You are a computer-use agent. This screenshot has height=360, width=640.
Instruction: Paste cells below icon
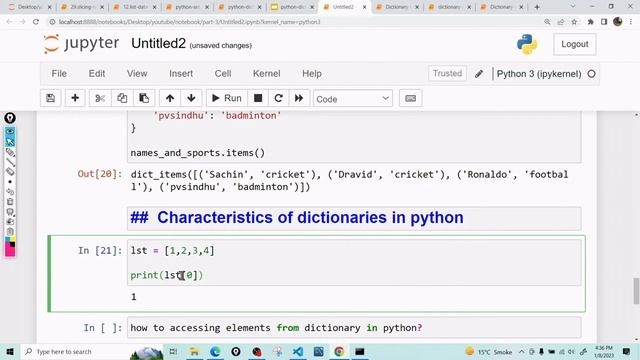pyautogui.click(x=144, y=98)
